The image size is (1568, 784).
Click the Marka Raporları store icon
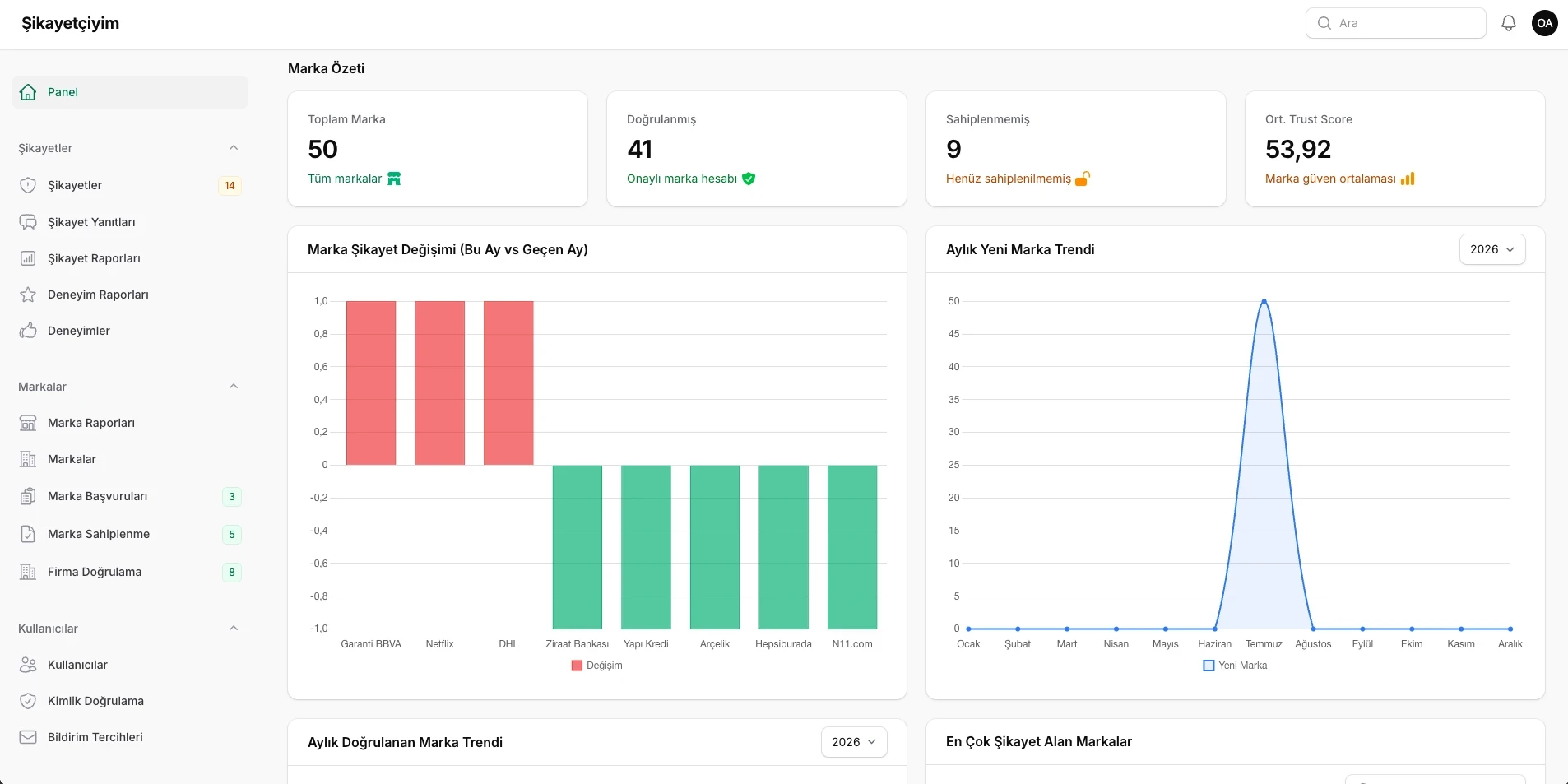(28, 423)
